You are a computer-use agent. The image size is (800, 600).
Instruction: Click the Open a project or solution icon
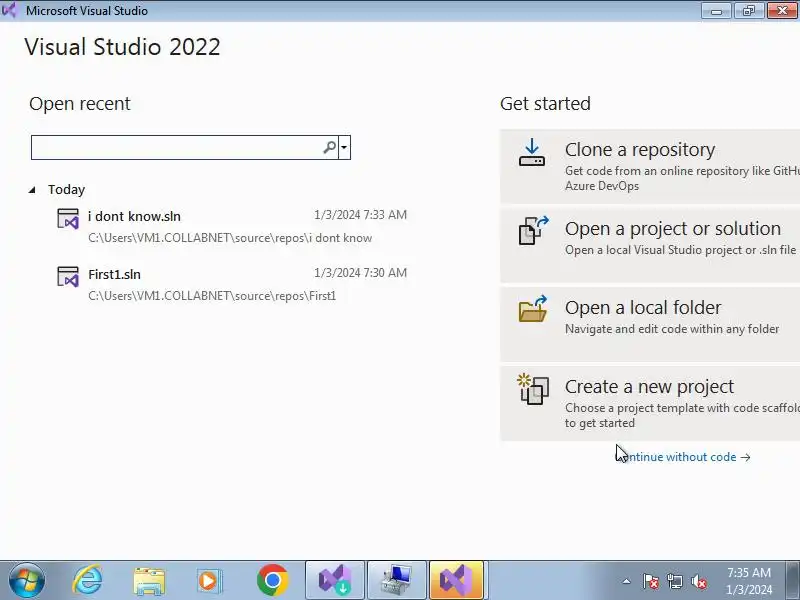[x=533, y=231]
